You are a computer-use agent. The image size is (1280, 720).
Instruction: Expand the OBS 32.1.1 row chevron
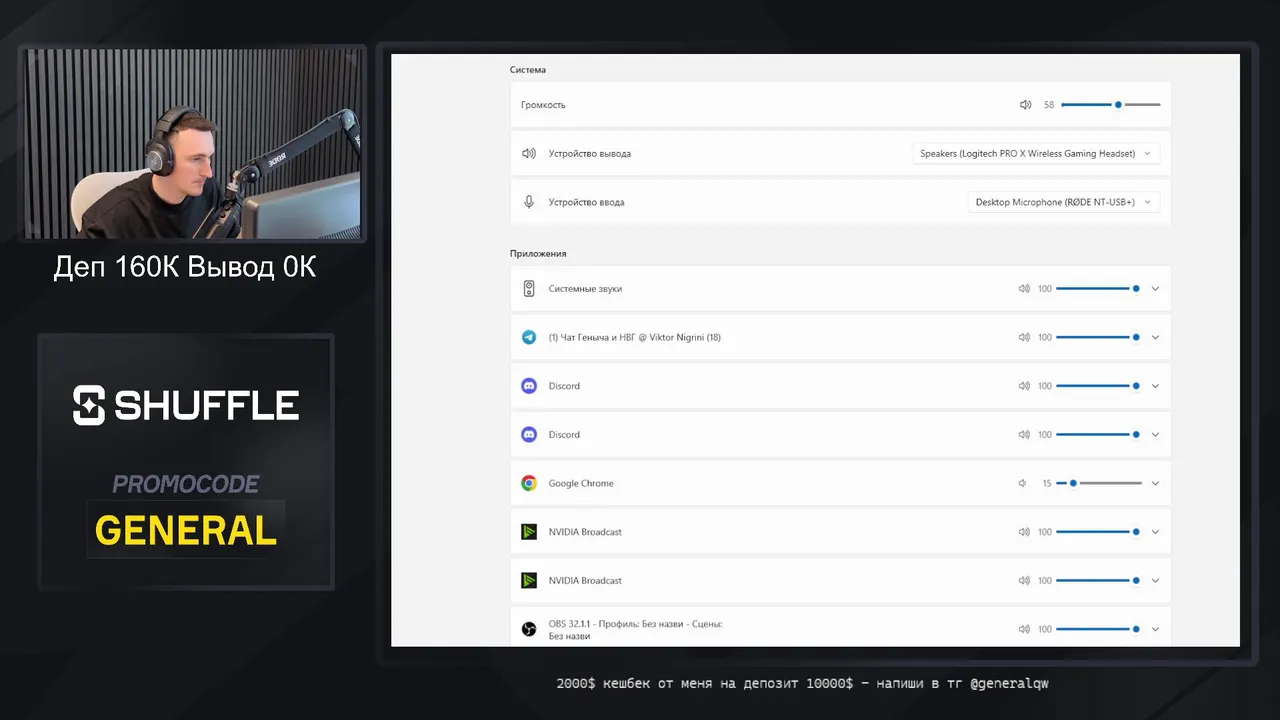click(1155, 629)
